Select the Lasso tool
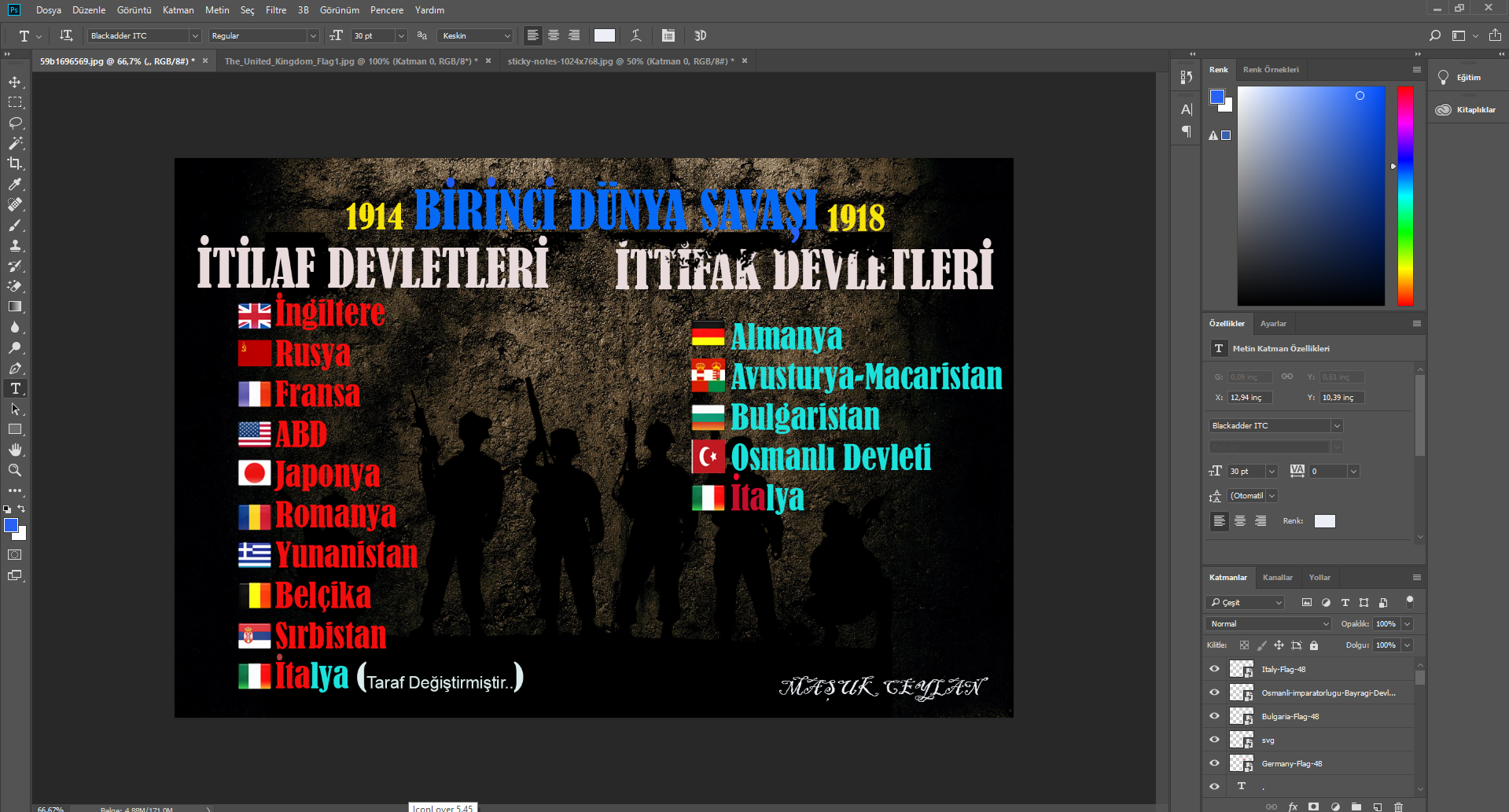 (x=15, y=123)
